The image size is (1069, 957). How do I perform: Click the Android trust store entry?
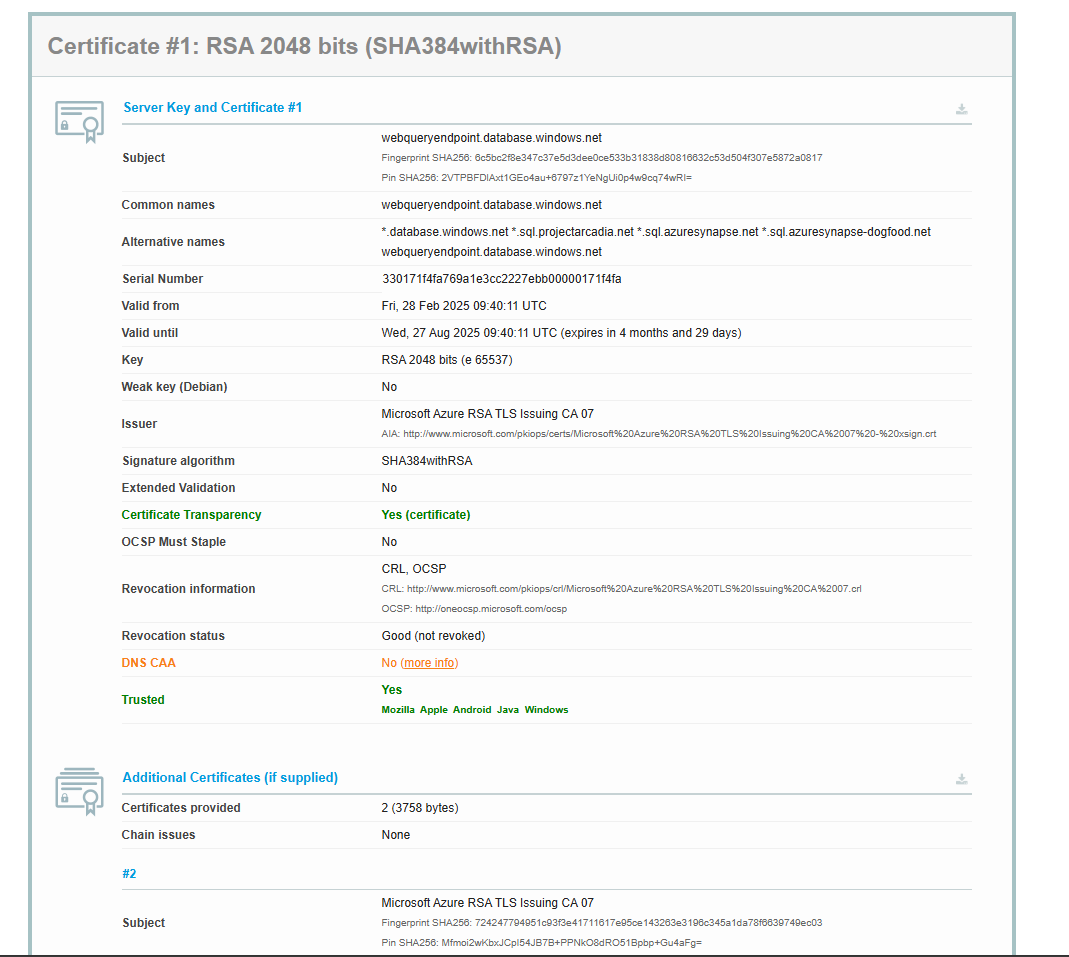472,710
